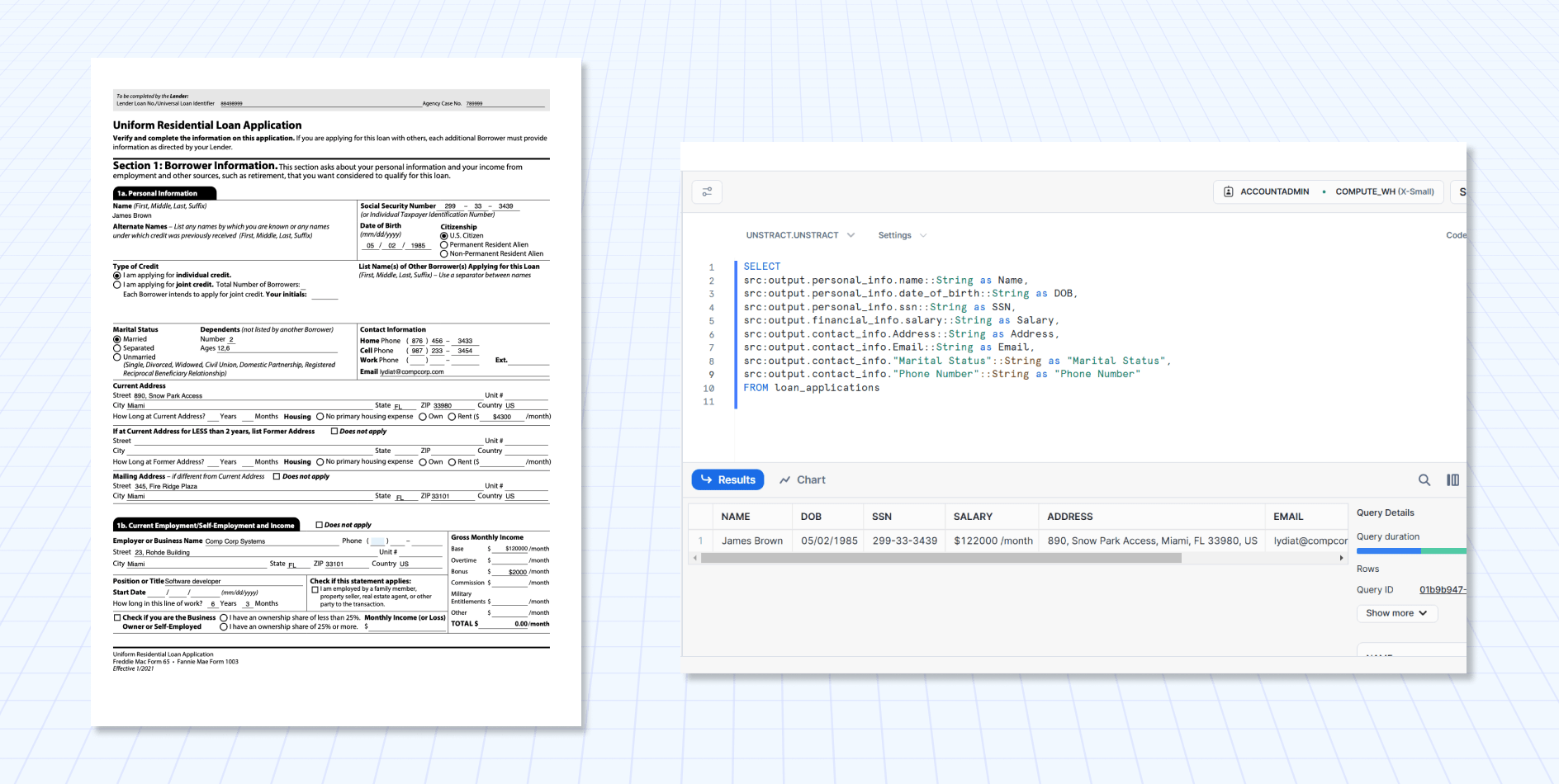This screenshot has height=784, width=1559.
Task: Click the SALARY column header
Action: 973,517
